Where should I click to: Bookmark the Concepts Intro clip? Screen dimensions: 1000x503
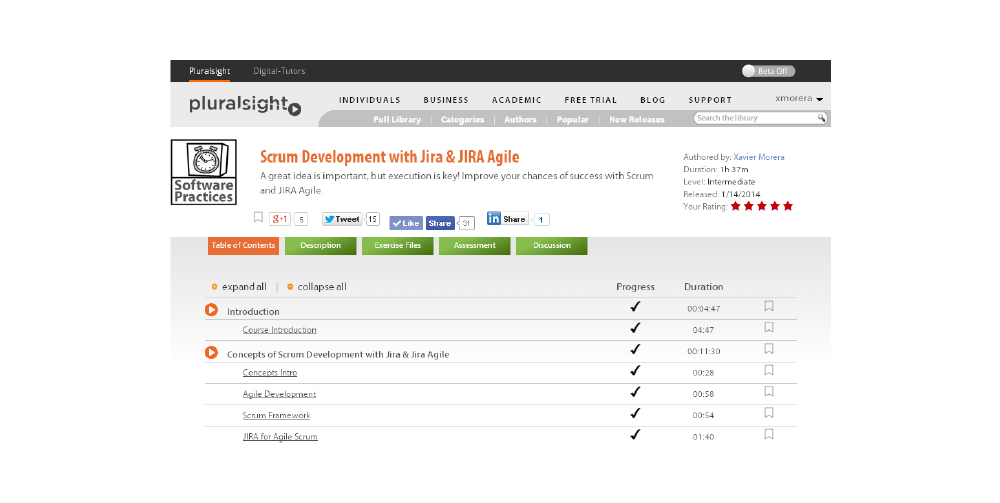tap(769, 370)
